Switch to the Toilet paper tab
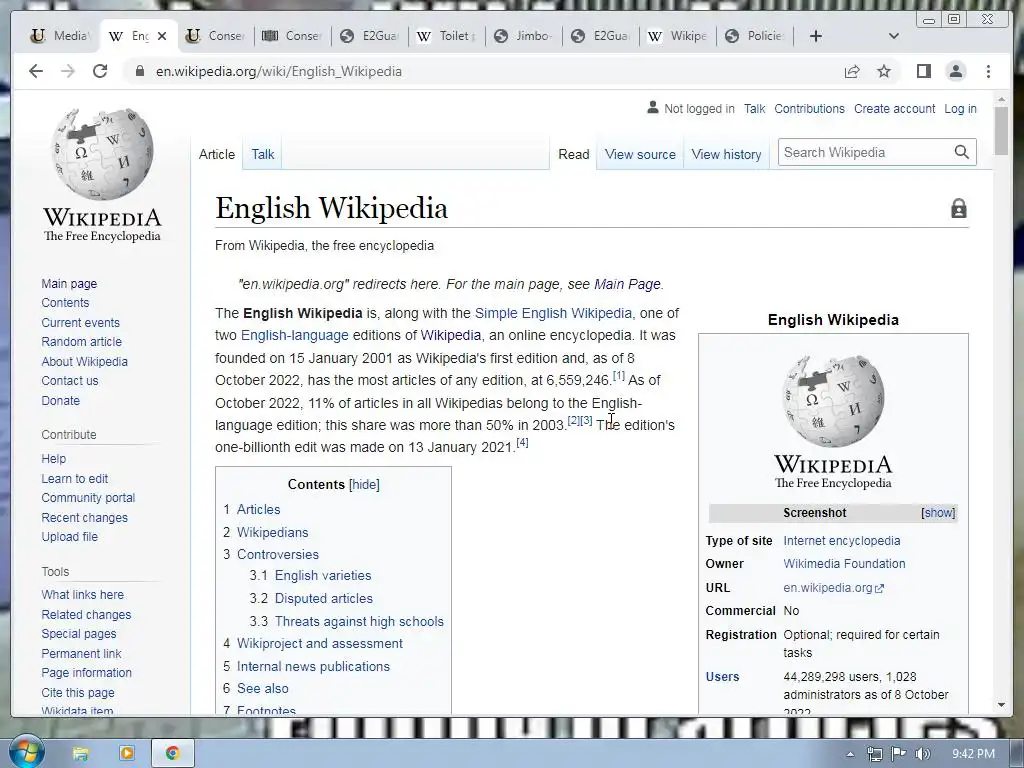Viewport: 1024px width, 768px height. click(x=447, y=36)
